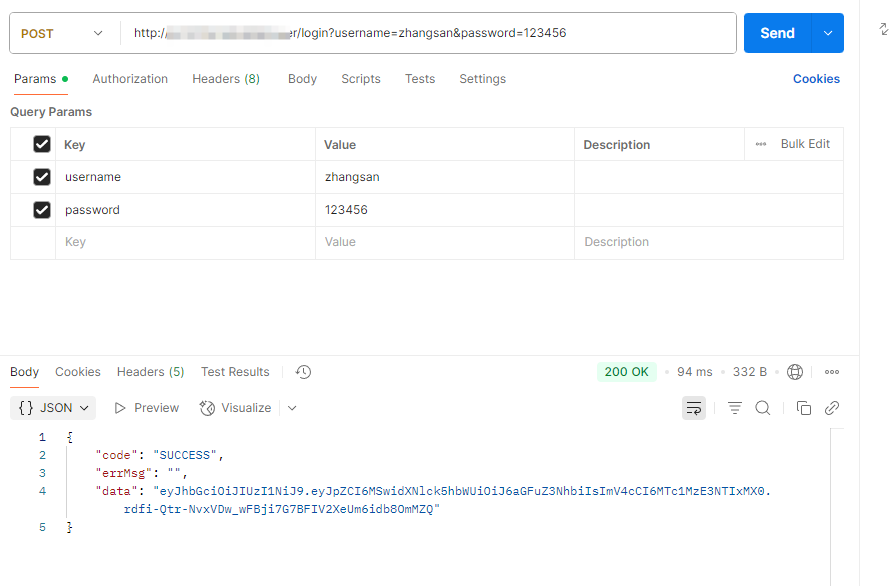This screenshot has height=586, width=889.
Task: Click the "SUCCESS" code value
Action: tap(185, 455)
